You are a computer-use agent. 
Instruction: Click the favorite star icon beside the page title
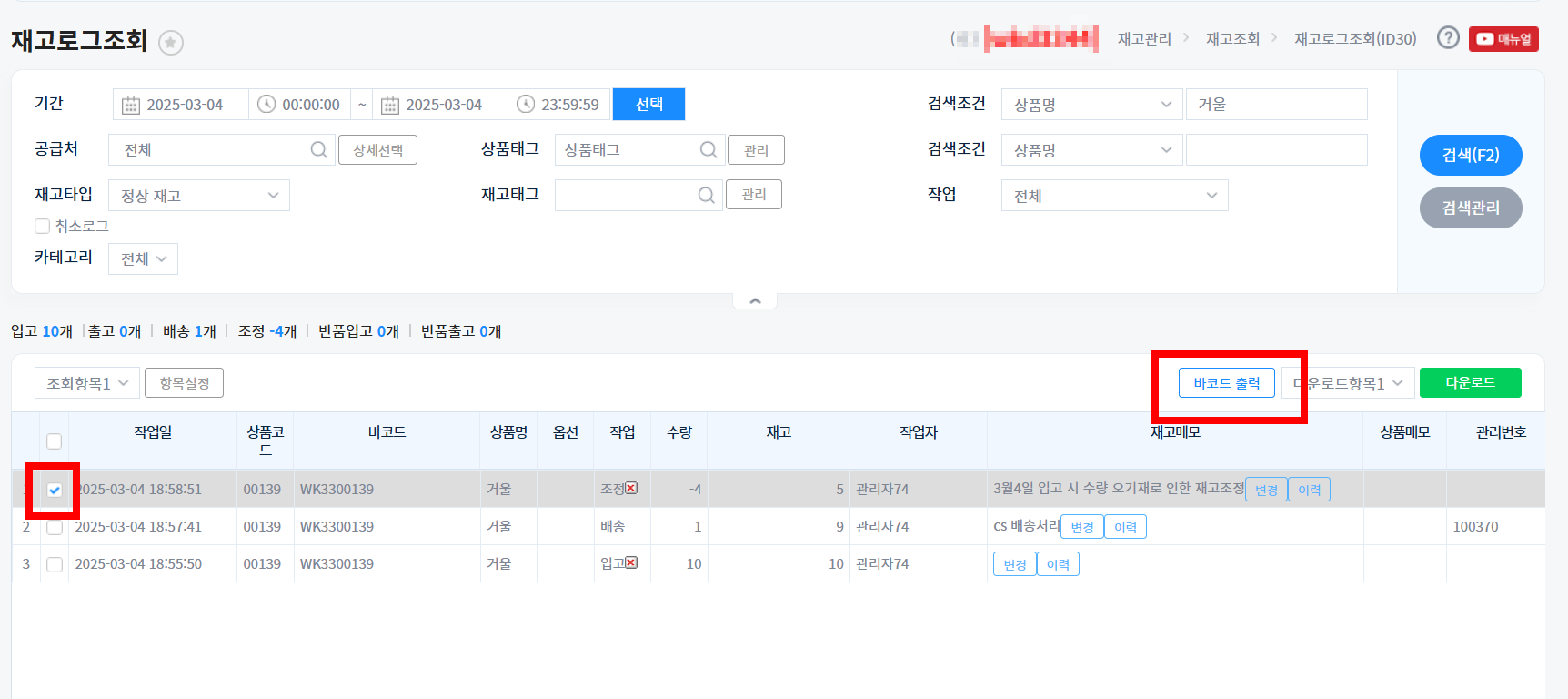[171, 43]
